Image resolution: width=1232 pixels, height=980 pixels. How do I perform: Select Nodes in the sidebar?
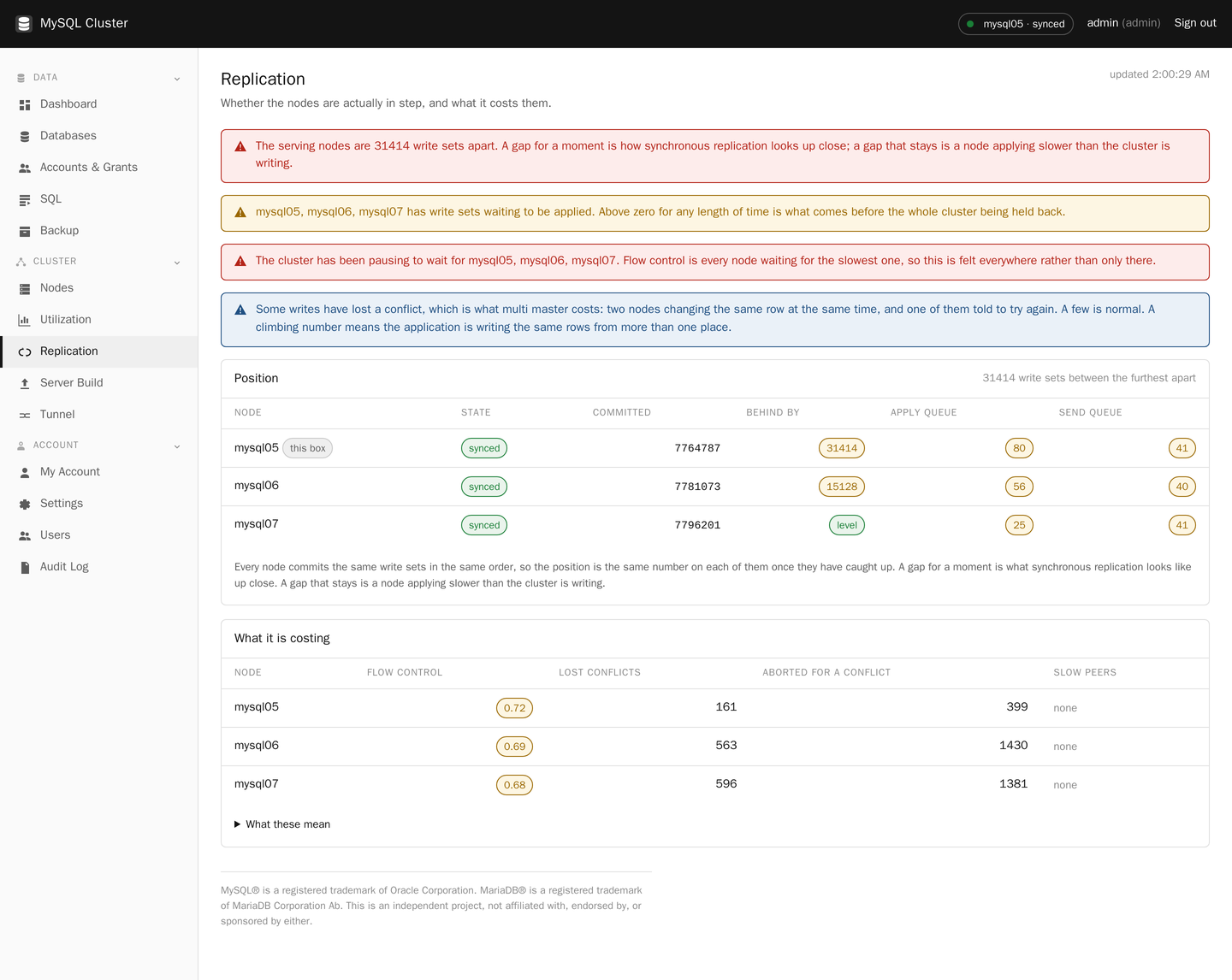(99, 288)
